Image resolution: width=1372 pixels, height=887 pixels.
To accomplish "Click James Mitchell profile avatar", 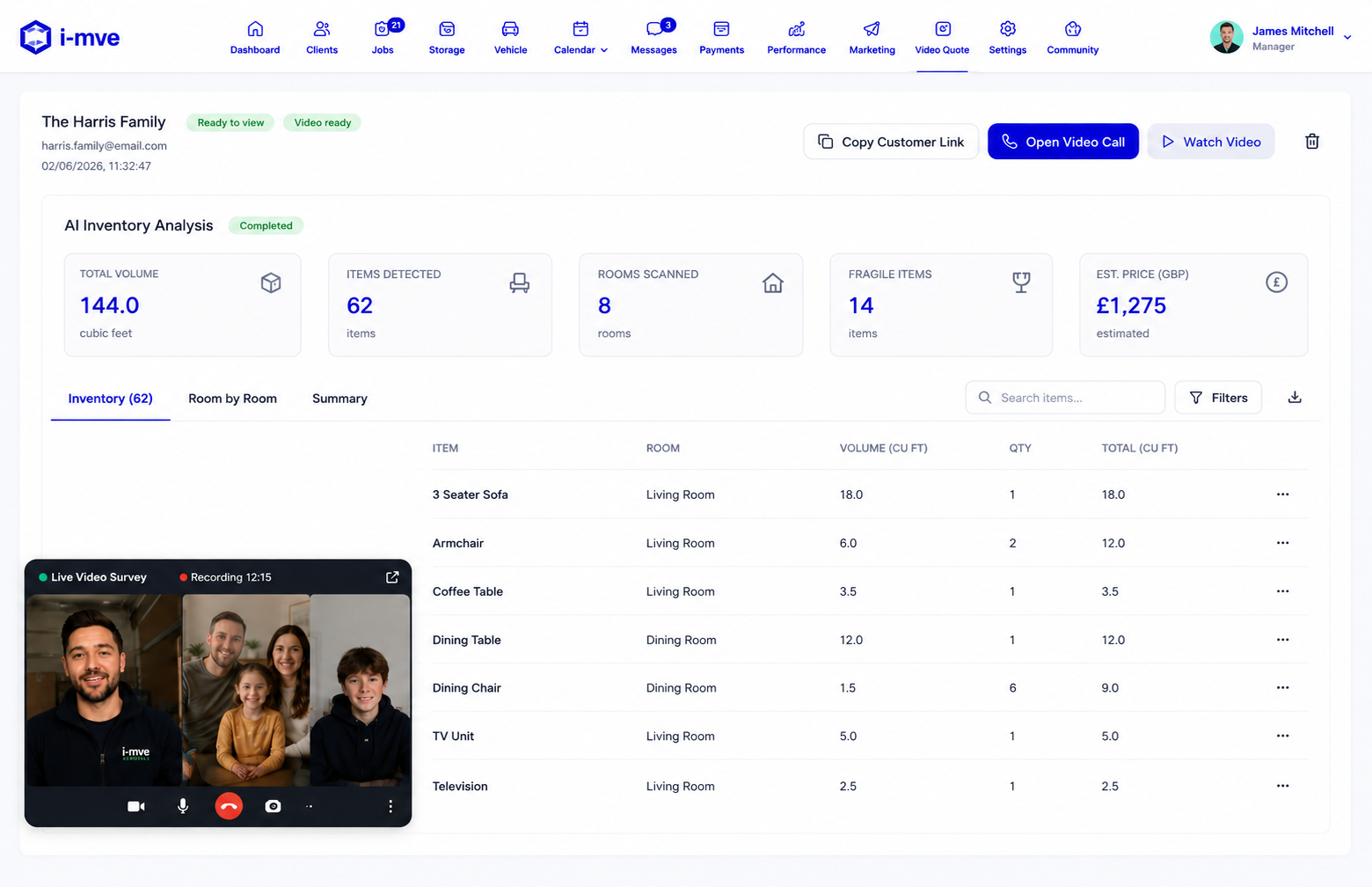I will 1226,37.
